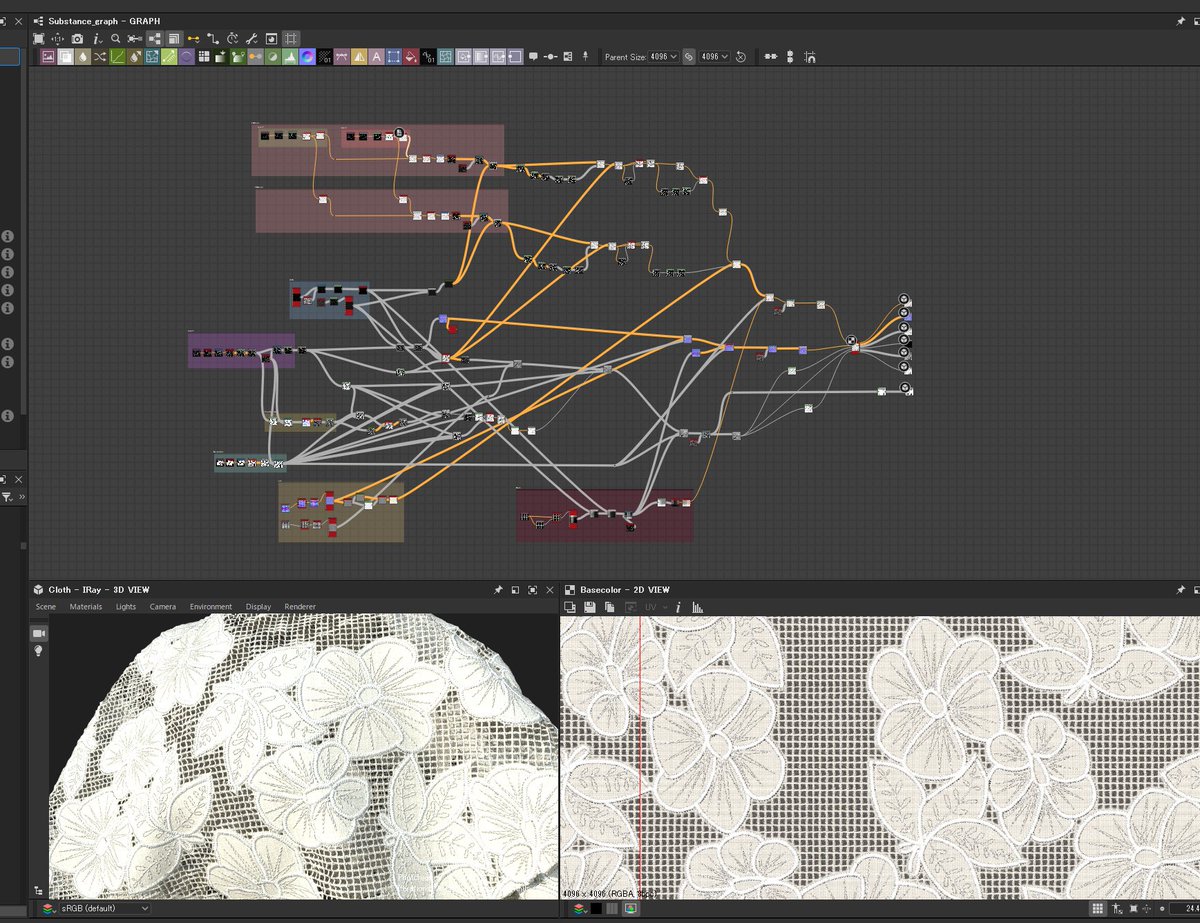1200x923 pixels.
Task: Insert a comment in the graph
Action: (x=533, y=56)
